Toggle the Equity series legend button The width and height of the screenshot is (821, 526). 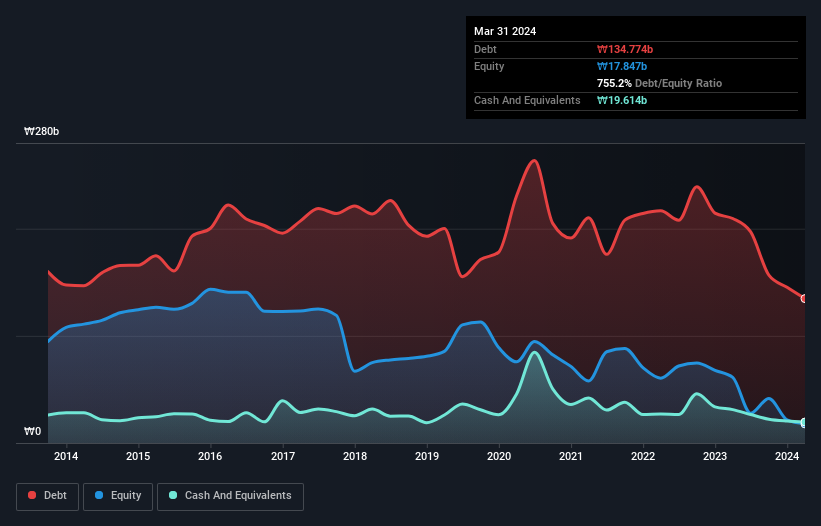[118, 496]
